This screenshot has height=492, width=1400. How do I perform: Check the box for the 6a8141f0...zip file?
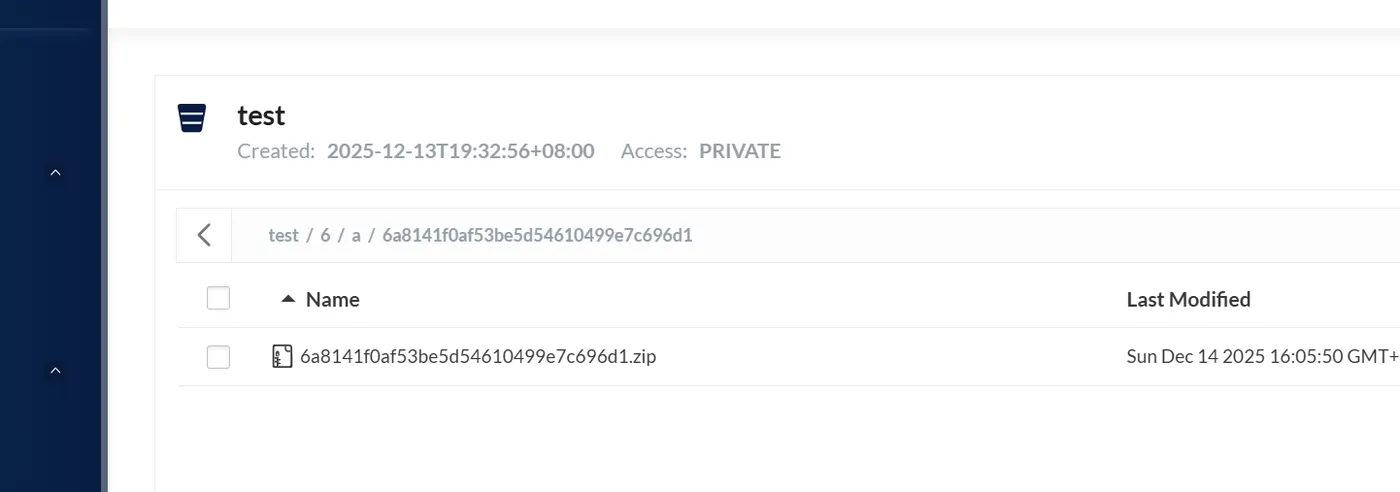tap(218, 357)
